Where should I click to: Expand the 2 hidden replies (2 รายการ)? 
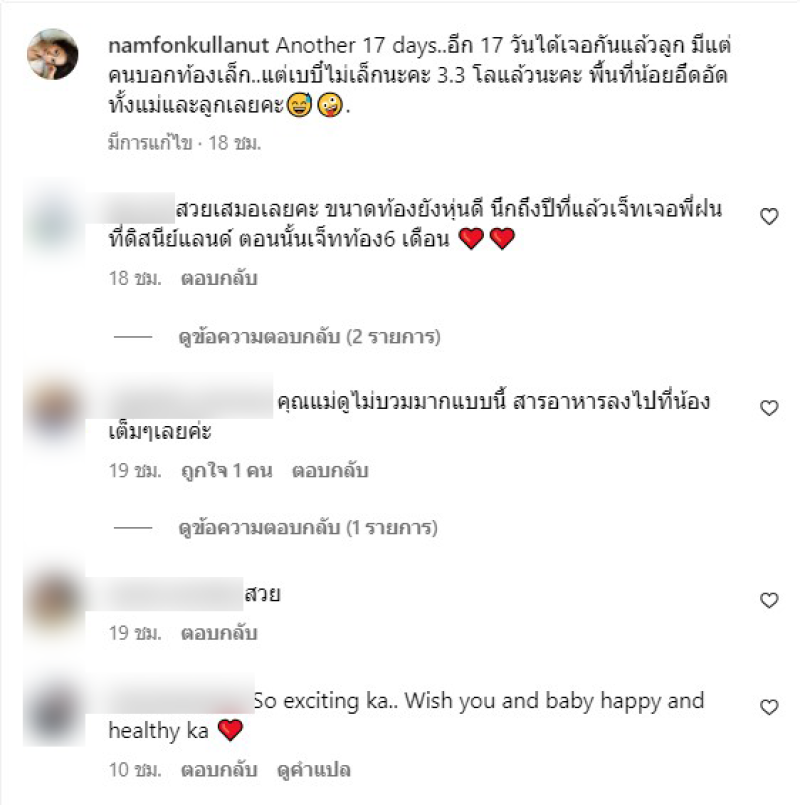click(x=309, y=337)
